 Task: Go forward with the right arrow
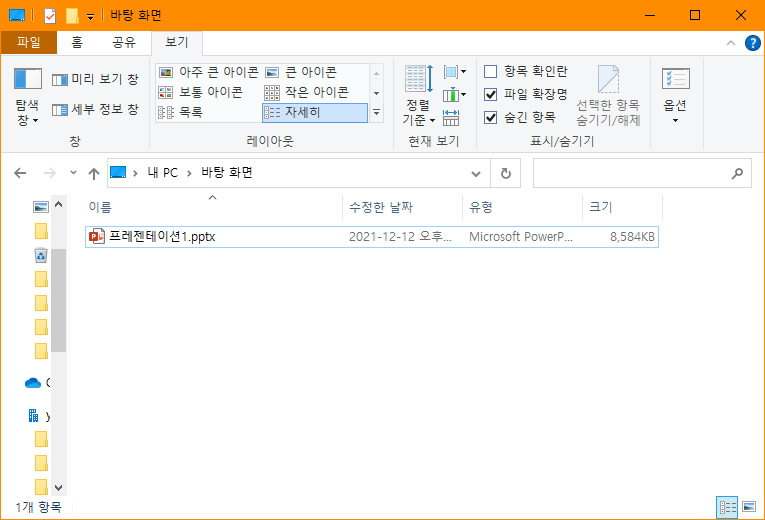49,173
